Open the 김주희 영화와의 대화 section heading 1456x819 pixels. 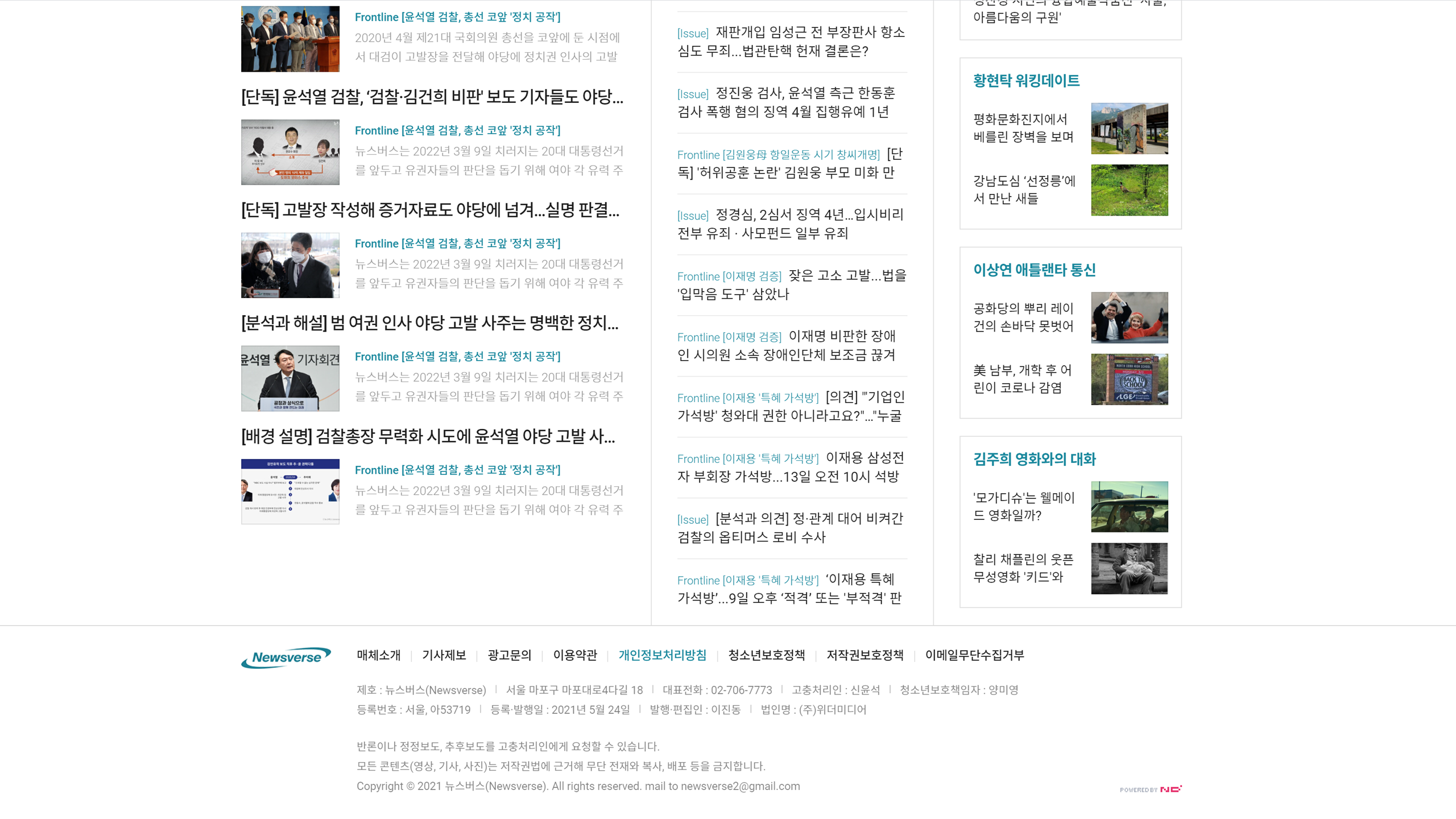pyautogui.click(x=1034, y=459)
